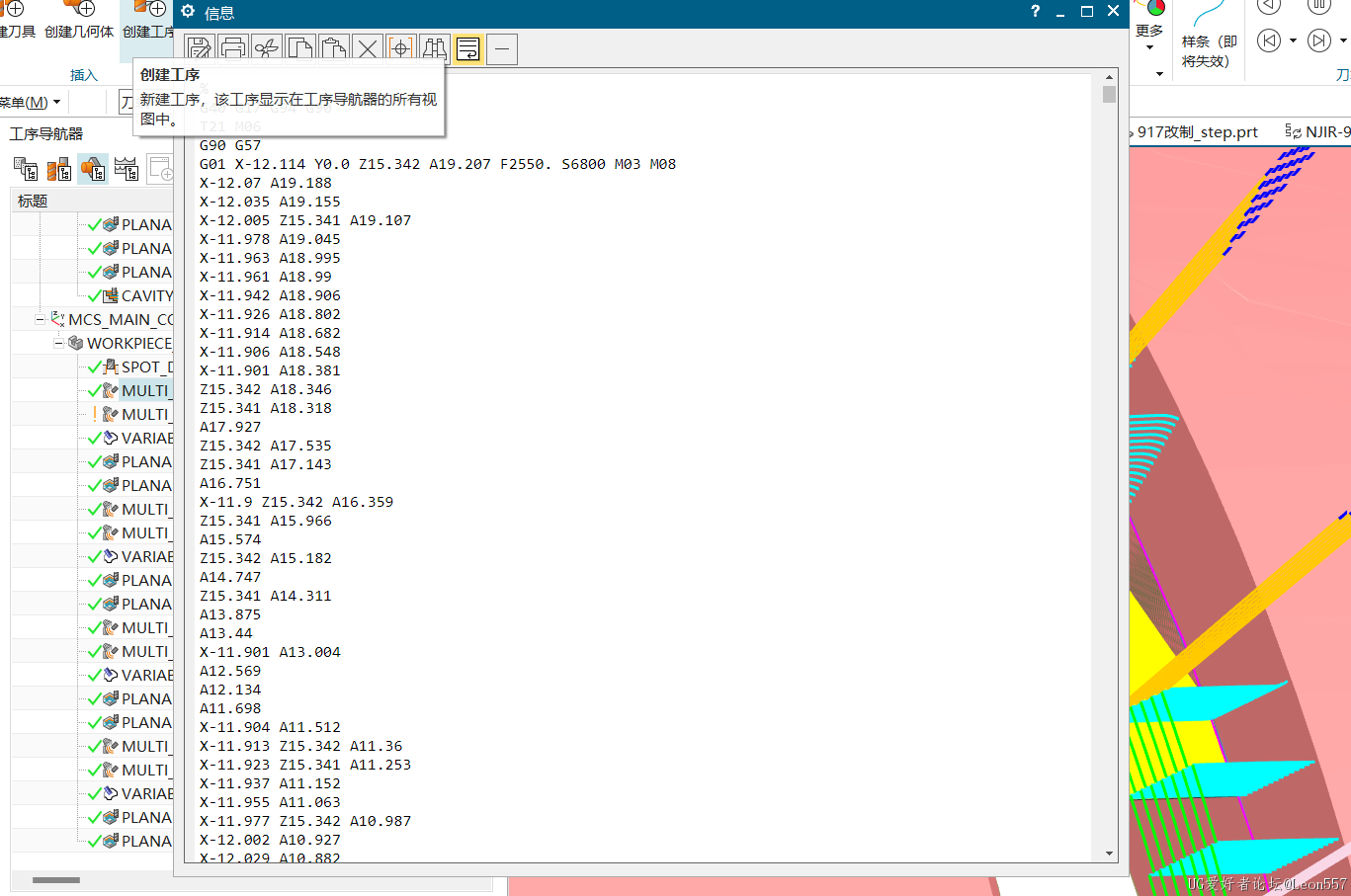The width and height of the screenshot is (1351, 896).
Task: Switch to the 917改制_step.prt tab
Action: (x=1197, y=131)
